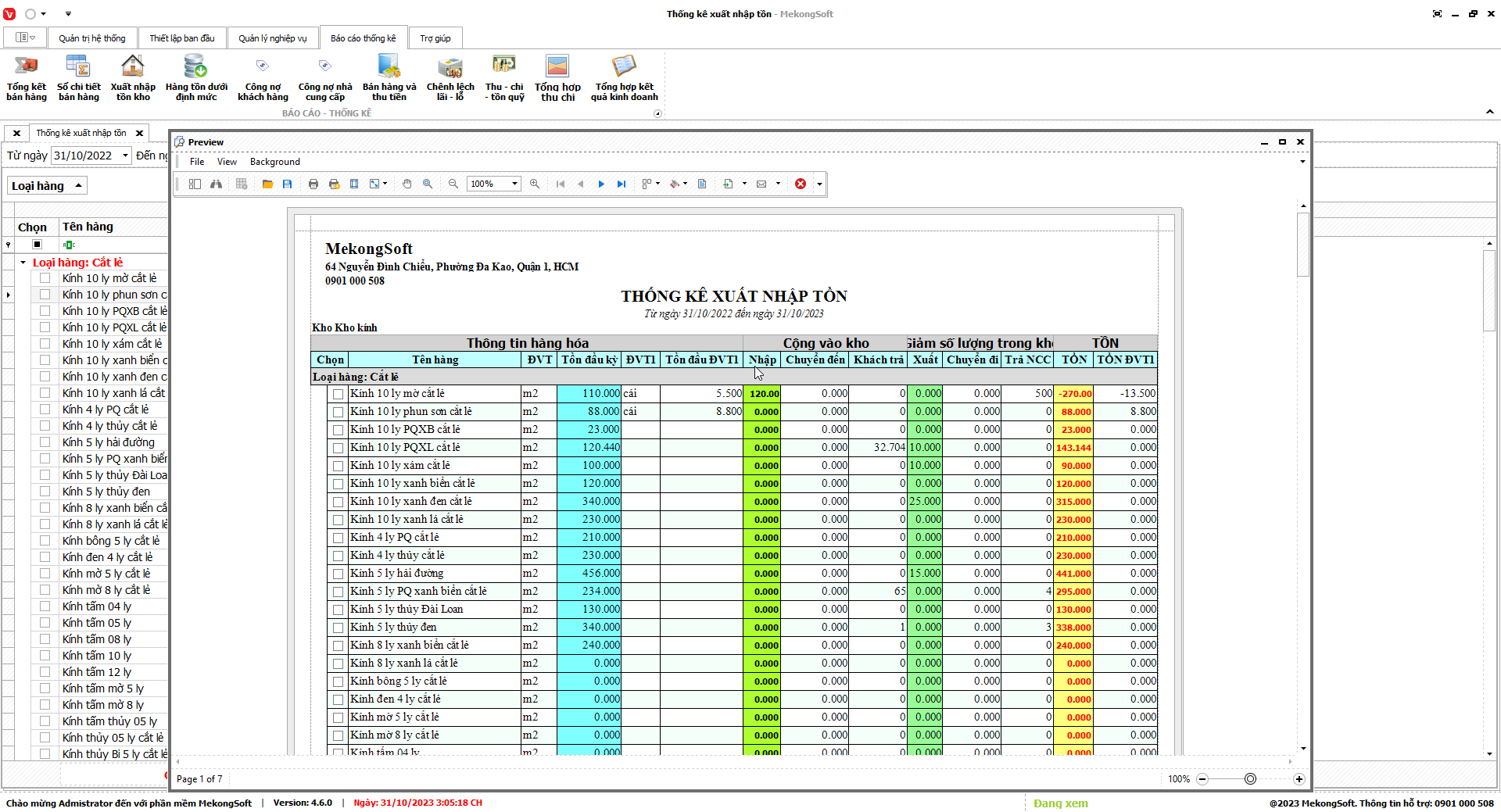Collapse the 'Loại hàng: Cắt lẻ' group

click(23, 263)
